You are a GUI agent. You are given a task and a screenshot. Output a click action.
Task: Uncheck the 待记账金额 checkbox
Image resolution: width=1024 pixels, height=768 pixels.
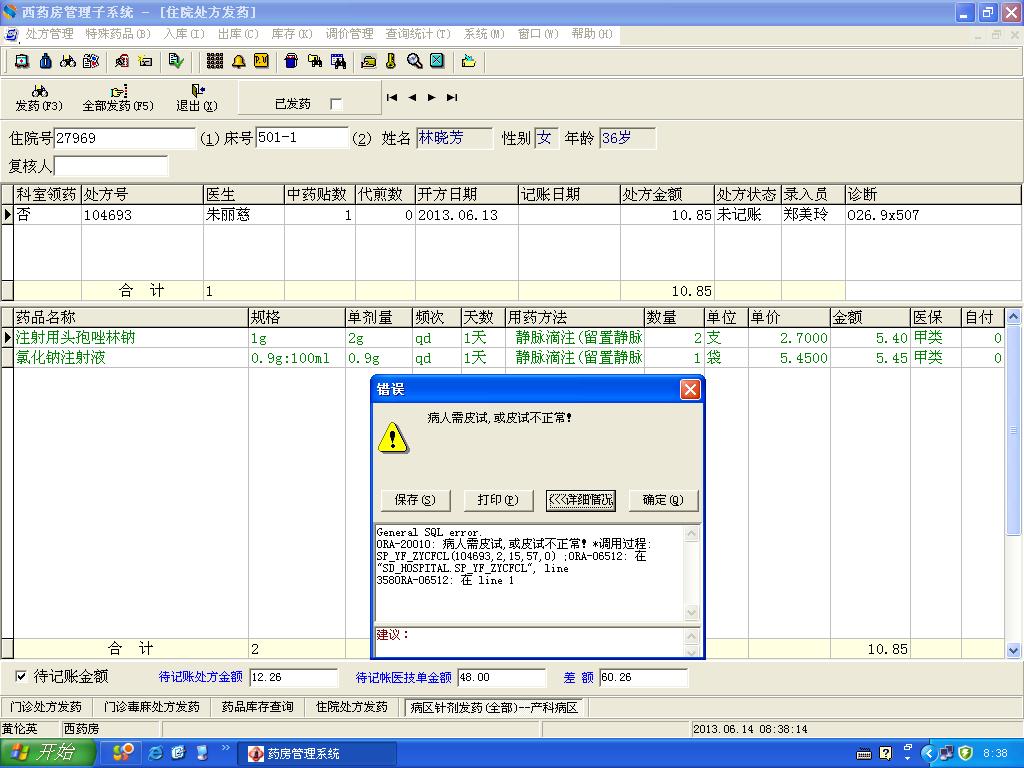point(21,676)
